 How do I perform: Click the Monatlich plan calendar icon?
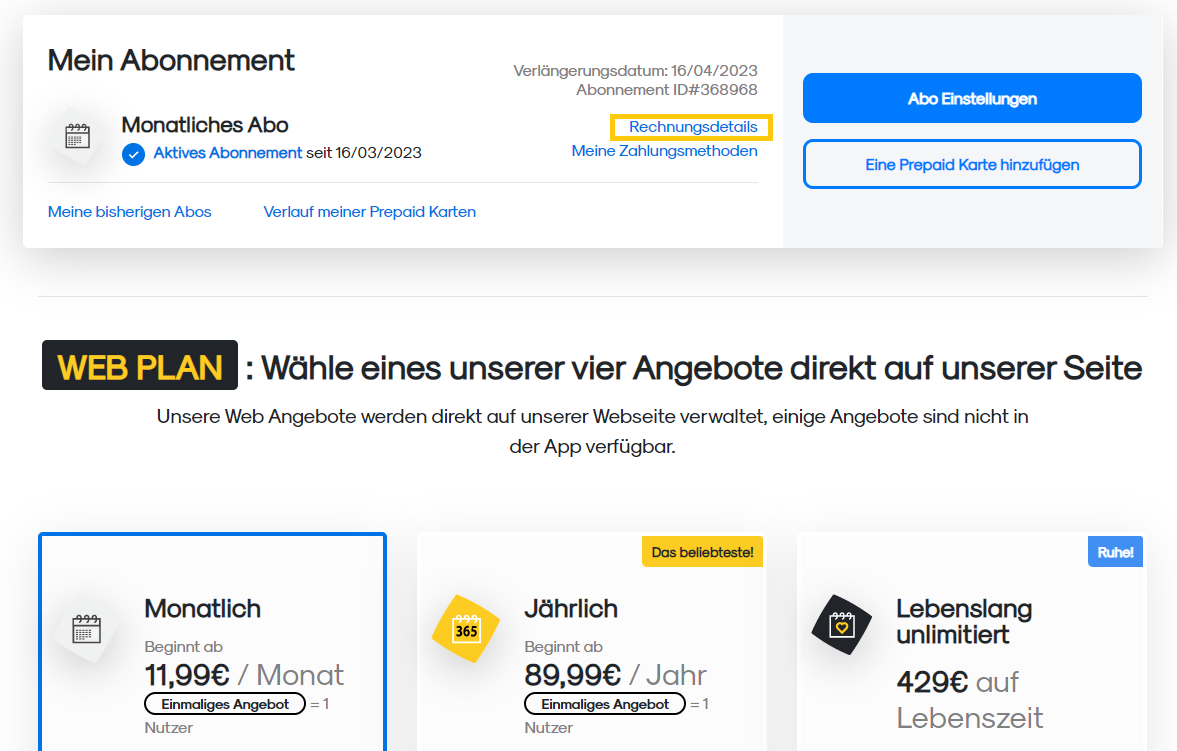click(x=86, y=629)
